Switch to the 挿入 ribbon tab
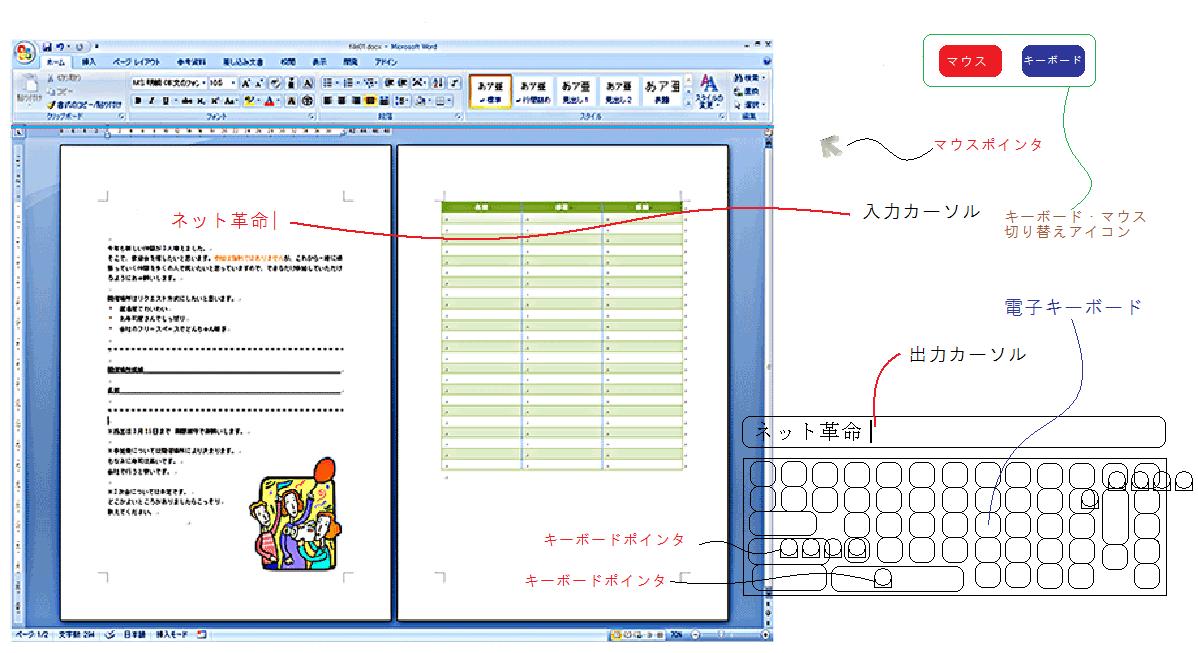1198x653 pixels. pos(90,62)
